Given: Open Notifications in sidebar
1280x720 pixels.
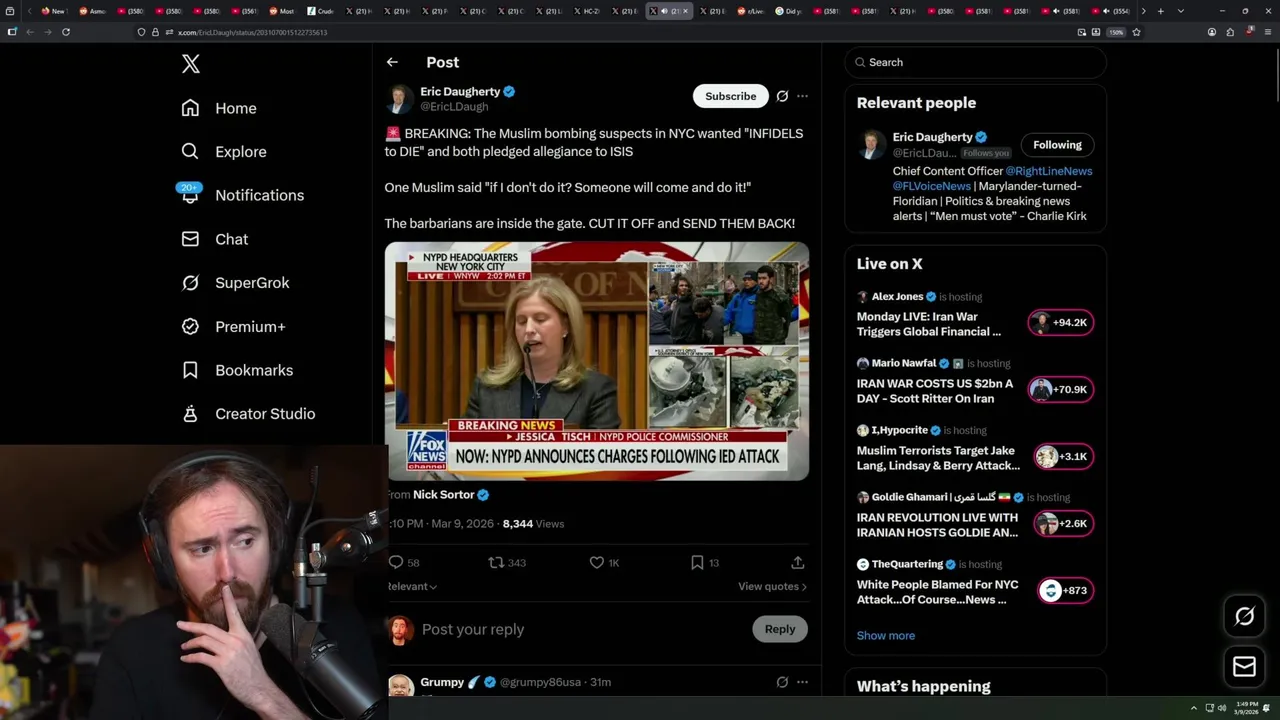Looking at the screenshot, I should point(242,195).
